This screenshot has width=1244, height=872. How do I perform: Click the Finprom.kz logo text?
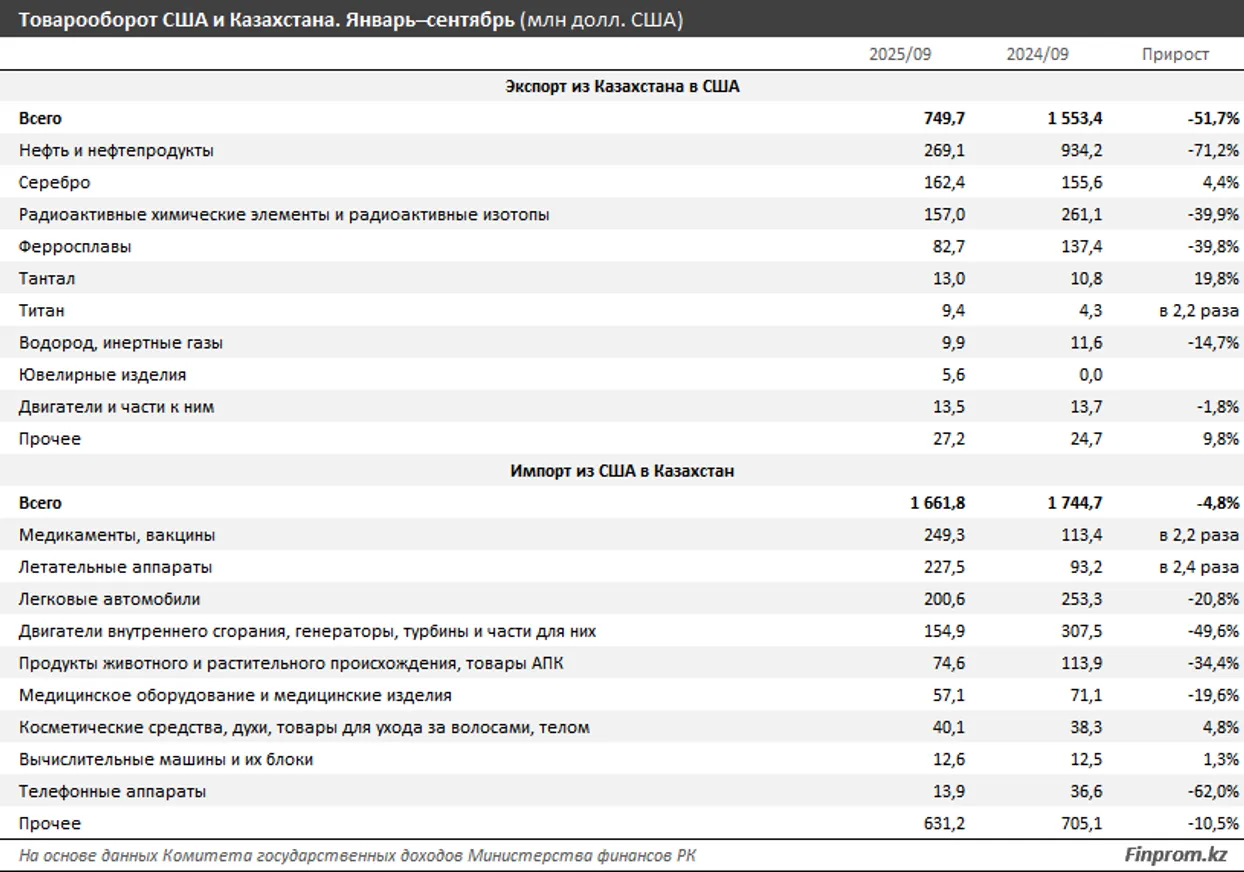click(1175, 855)
